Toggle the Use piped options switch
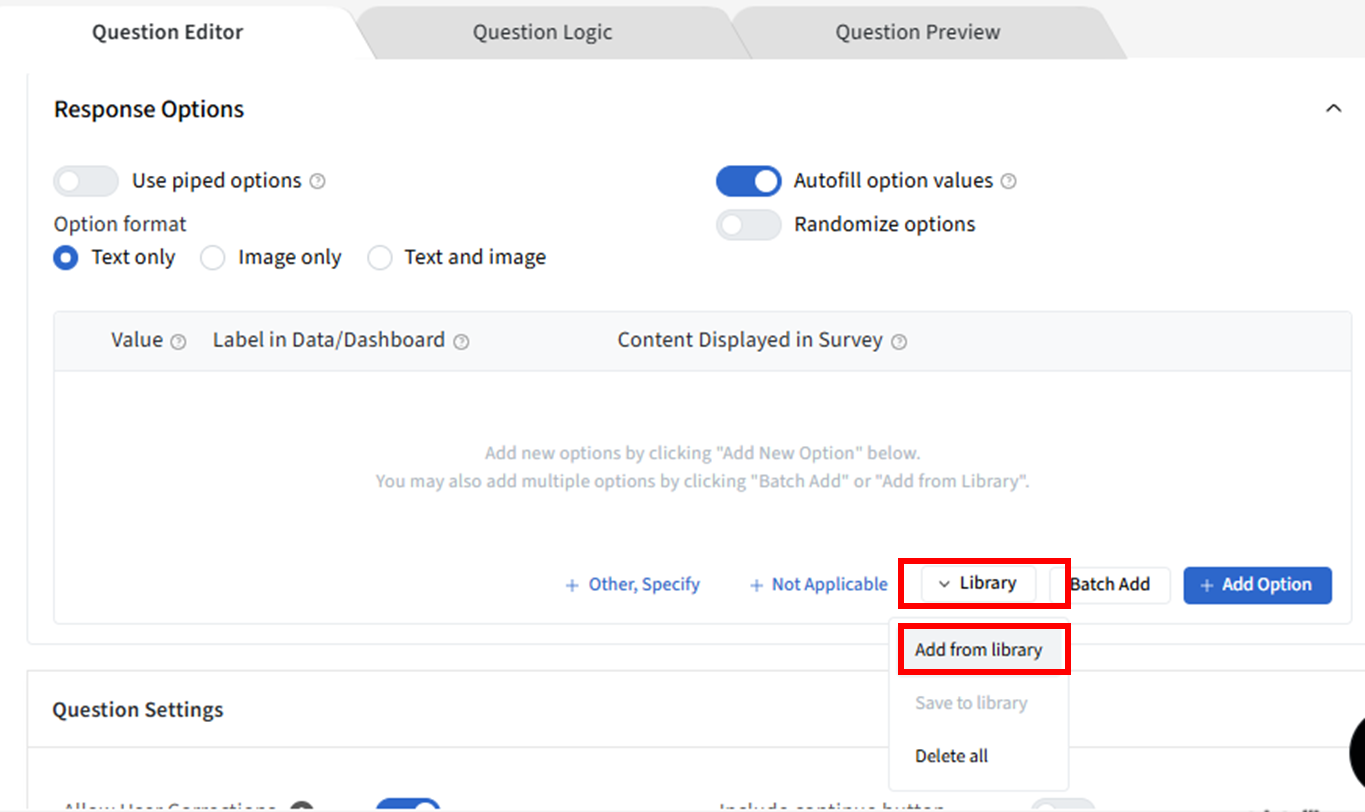The image size is (1365, 812). tap(86, 181)
